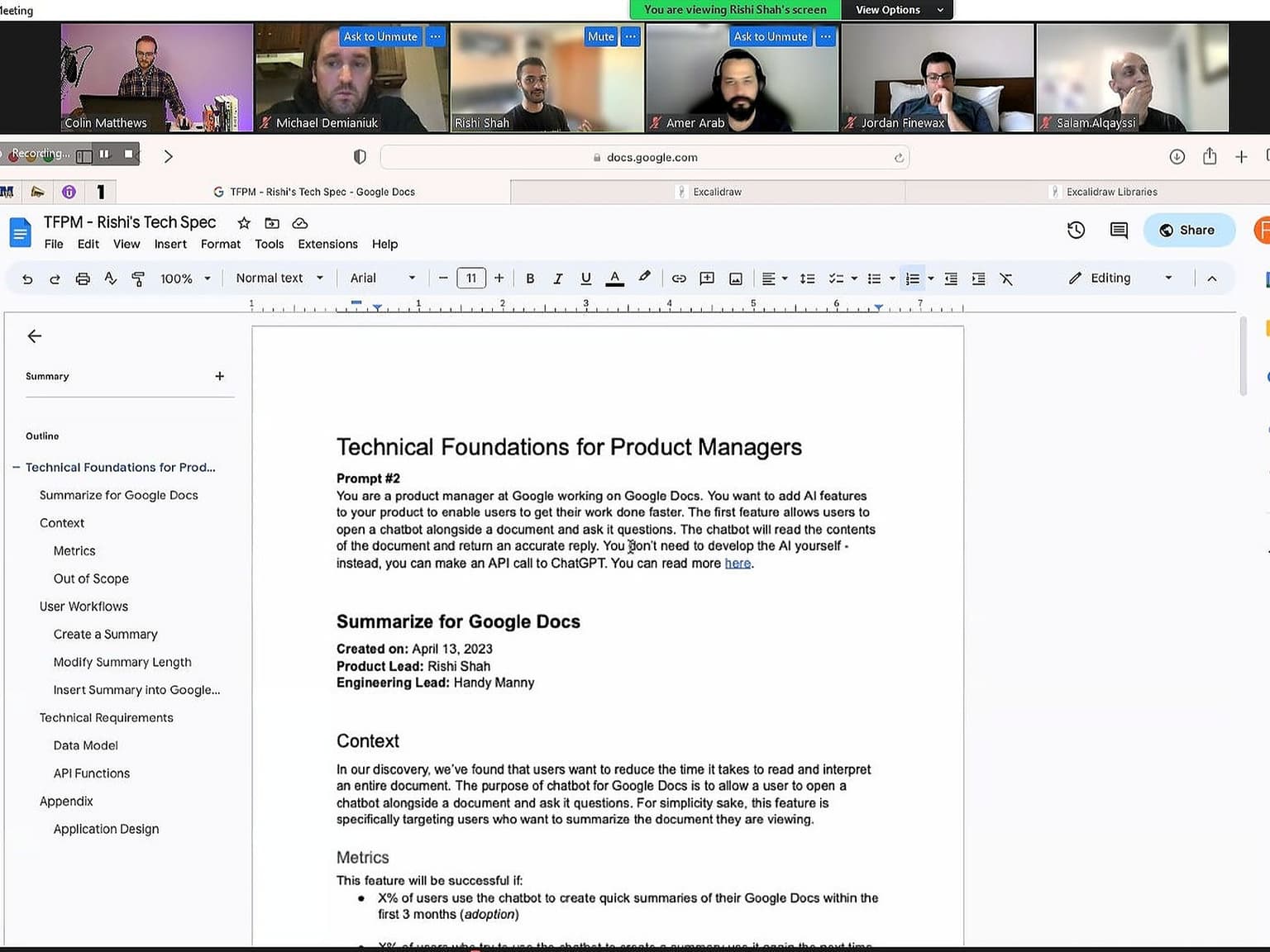1270x952 pixels.
Task: Open the line and paragraph spacing icon
Action: pyautogui.click(x=808, y=278)
